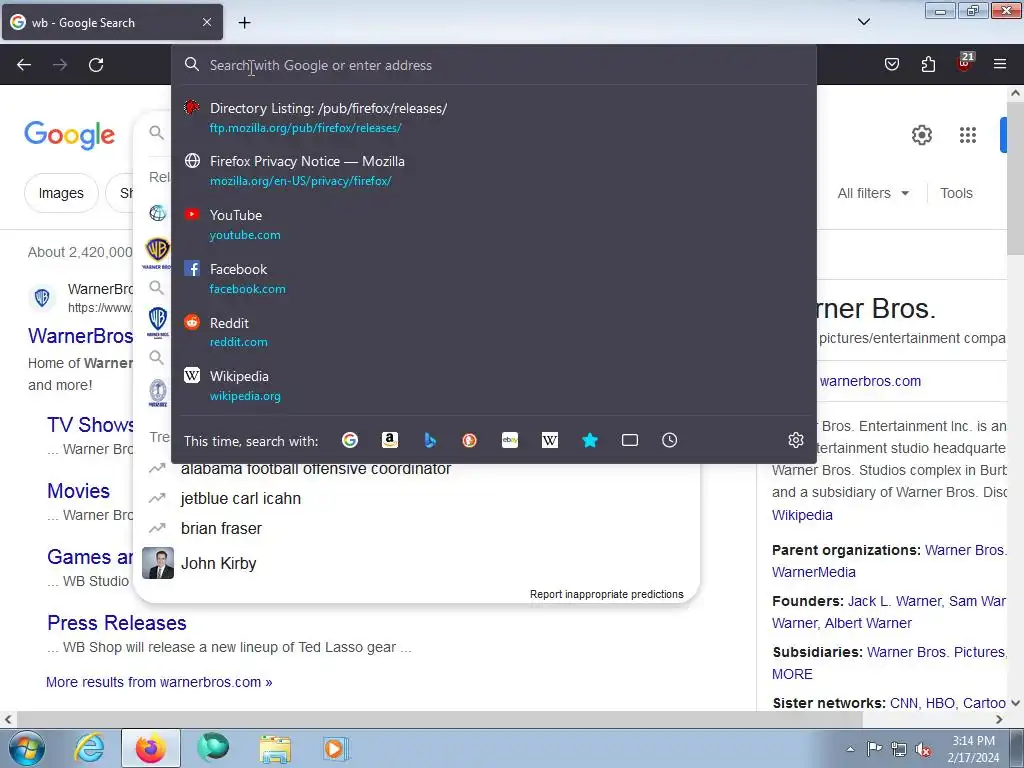Viewport: 1024px width, 768px height.
Task: Expand the 'All filters' dropdown
Action: click(873, 193)
